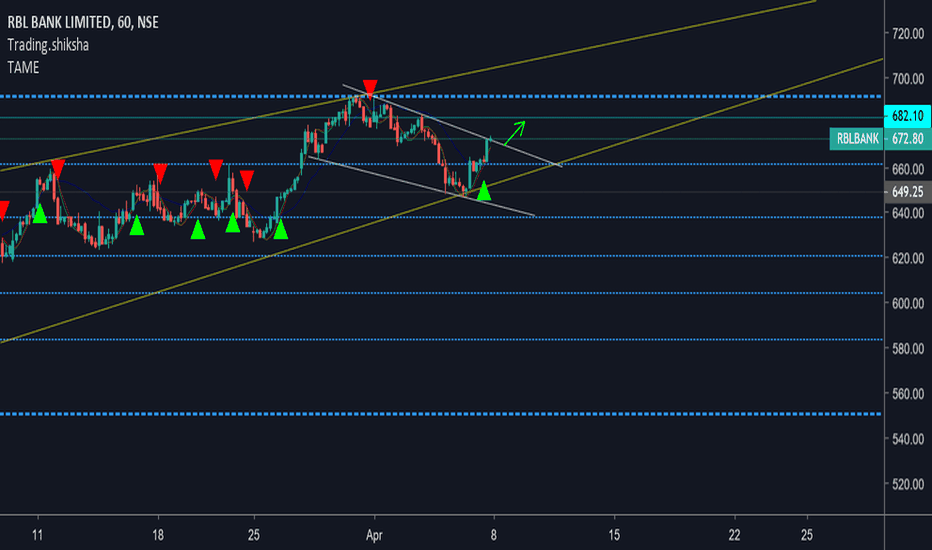932x550 pixels.
Task: Select the upper white descending wedge line
Action: 452,125
